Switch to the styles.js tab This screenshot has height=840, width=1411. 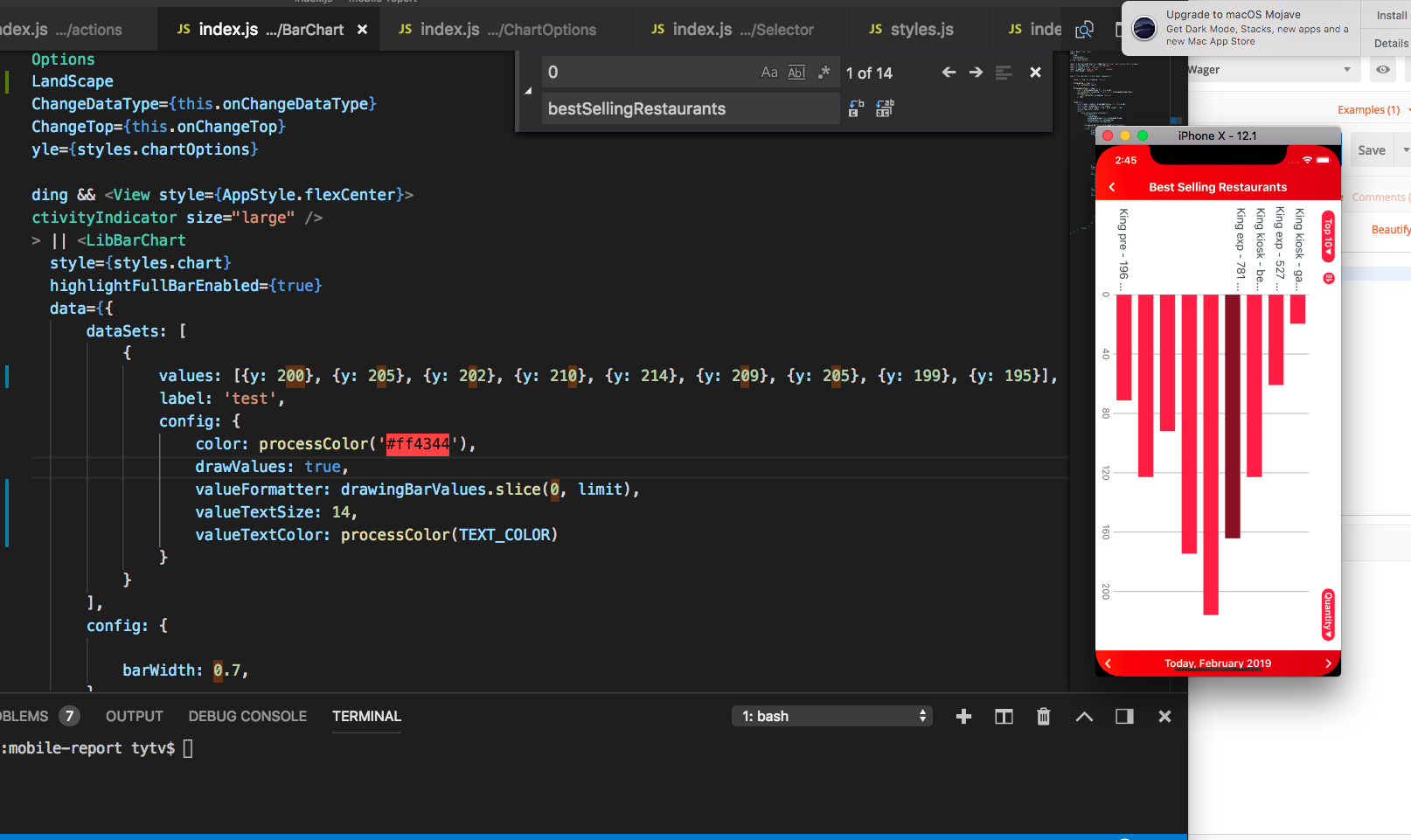(x=918, y=29)
